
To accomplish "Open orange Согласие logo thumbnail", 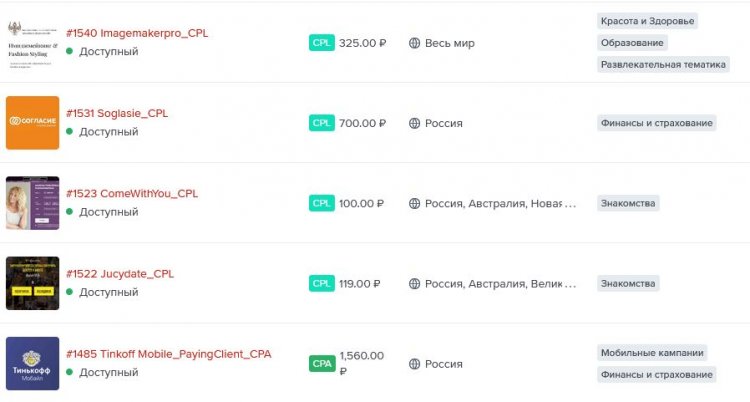I will (32, 122).
